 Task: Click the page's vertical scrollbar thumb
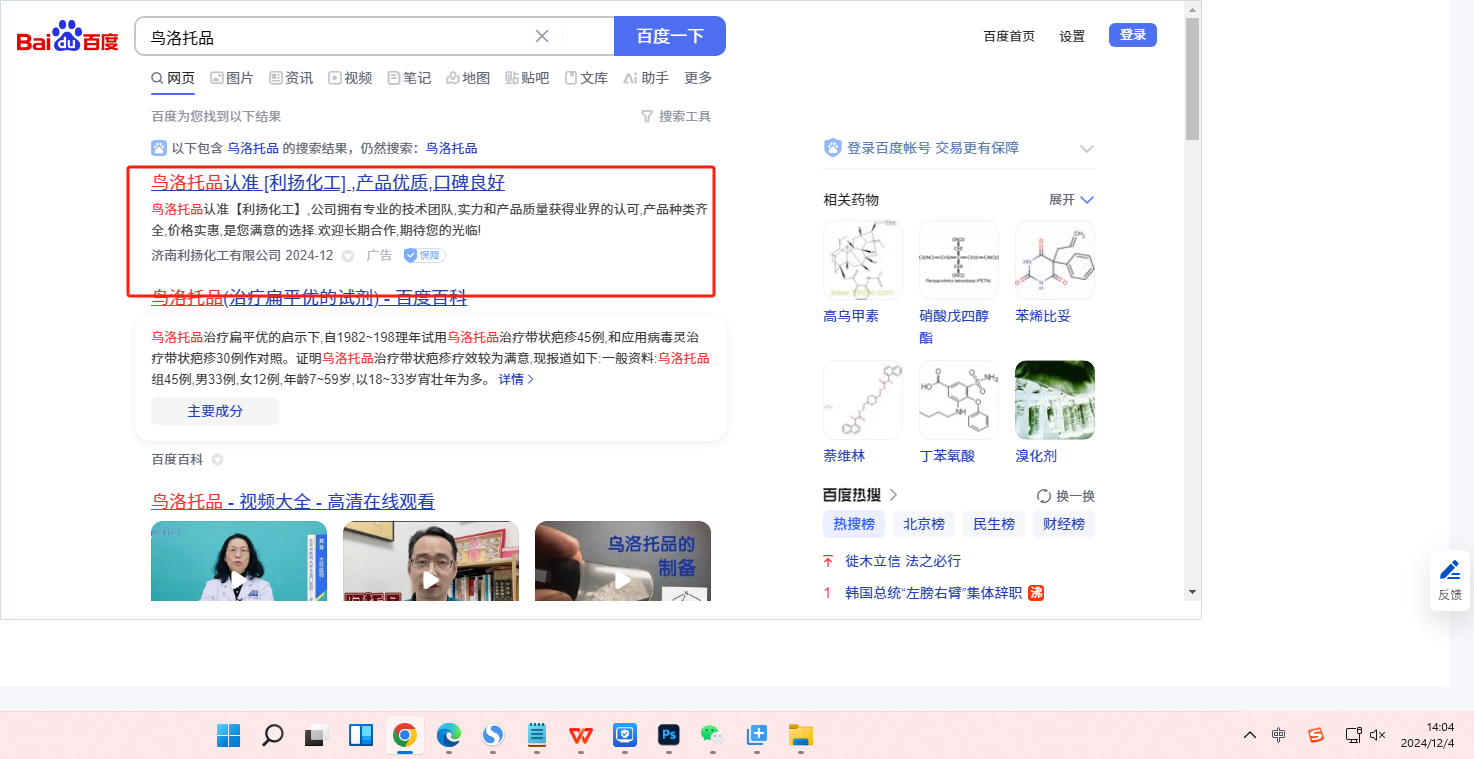[1192, 80]
